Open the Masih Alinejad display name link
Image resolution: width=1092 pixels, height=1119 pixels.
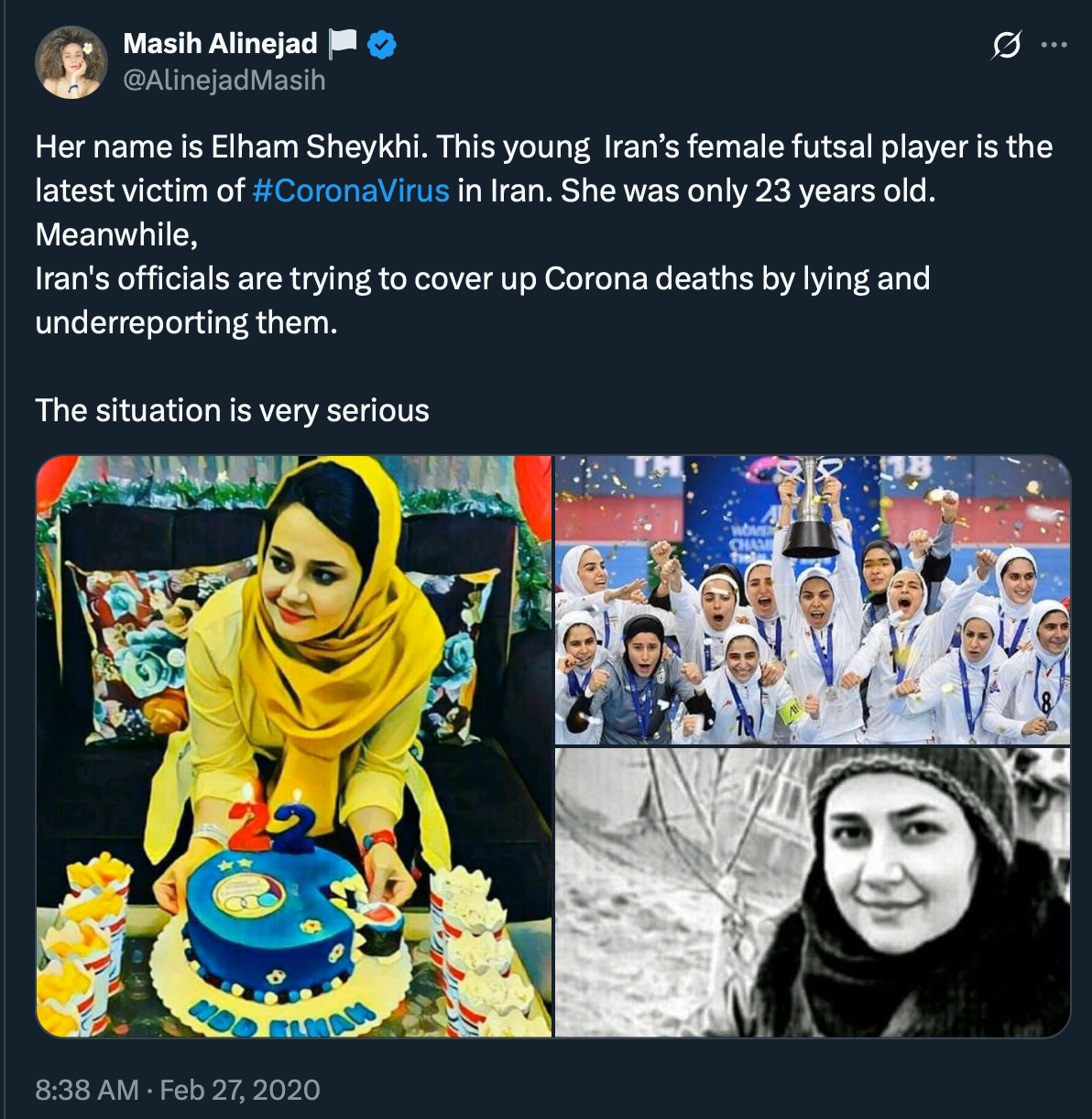(220, 43)
